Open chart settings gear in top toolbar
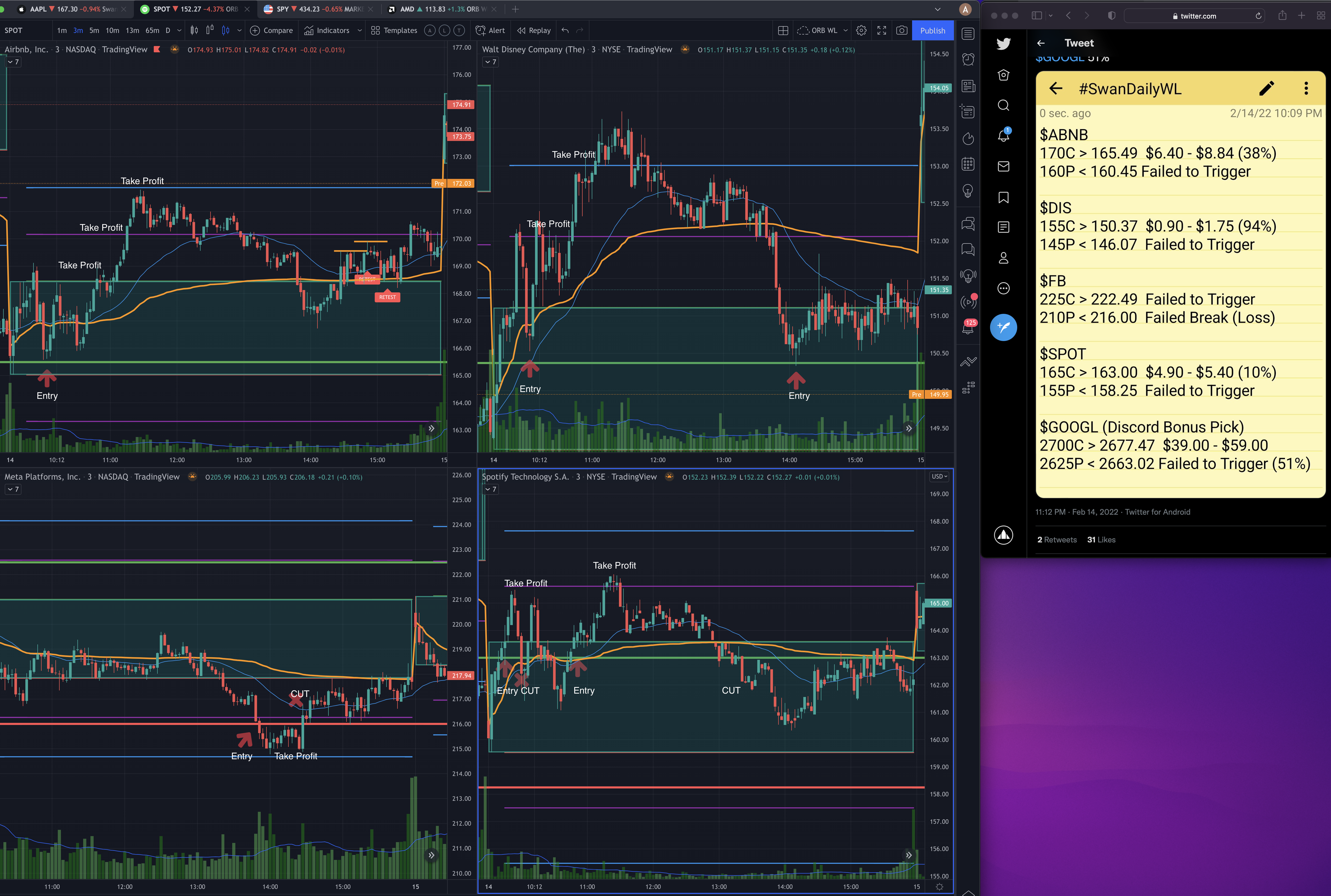 tap(861, 30)
